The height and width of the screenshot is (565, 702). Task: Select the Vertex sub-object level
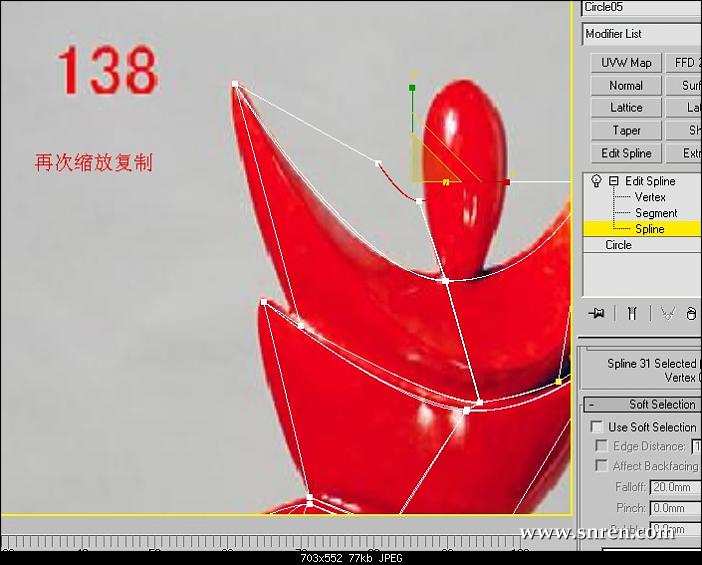[x=650, y=197]
